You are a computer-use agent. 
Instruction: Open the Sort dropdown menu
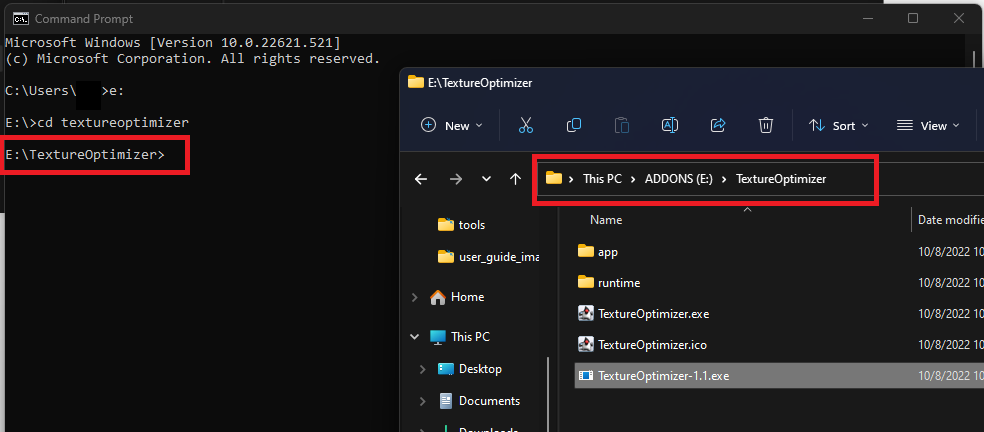pos(838,125)
